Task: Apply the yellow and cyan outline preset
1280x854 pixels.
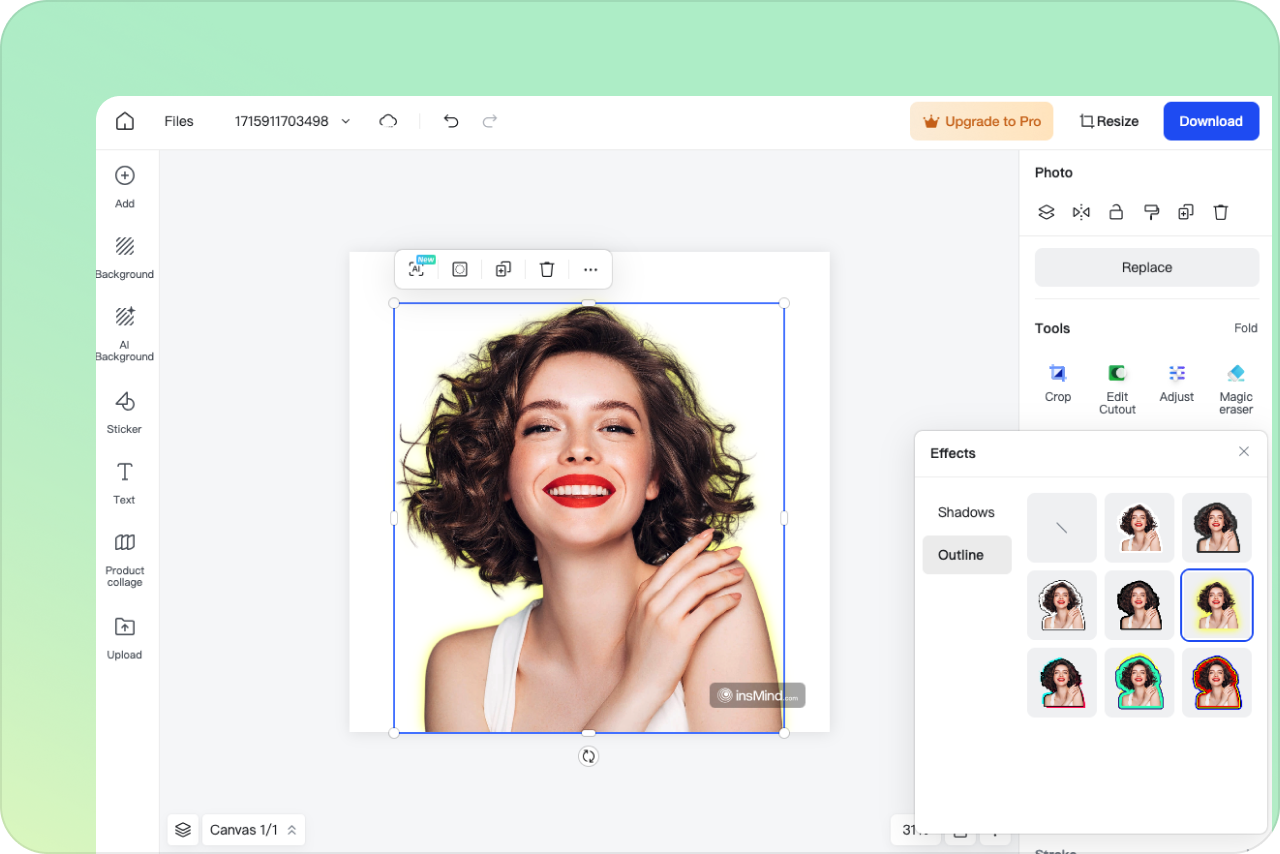Action: point(1140,683)
